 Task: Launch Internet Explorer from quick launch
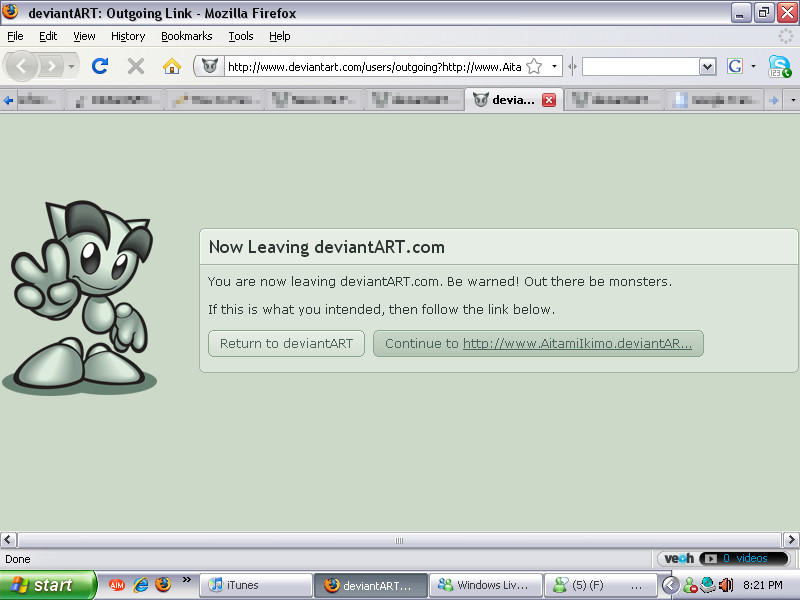[x=140, y=585]
